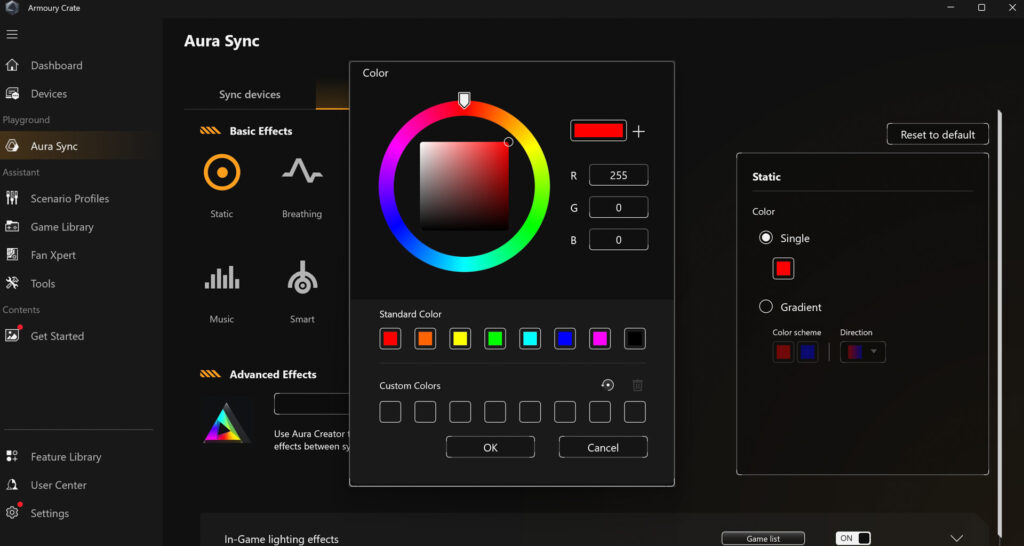Click the Fan Xpert icon
1024x546 pixels.
[12, 255]
